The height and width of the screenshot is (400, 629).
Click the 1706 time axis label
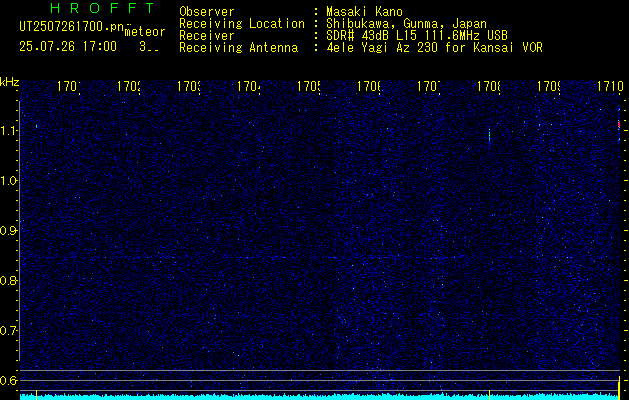click(x=369, y=86)
